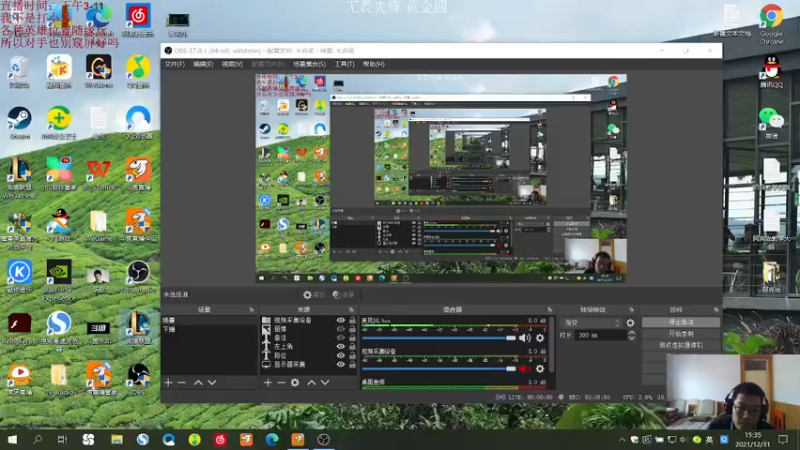Adjust first mixer channel volume slider
This screenshot has width=800, height=450.
click(x=439, y=338)
